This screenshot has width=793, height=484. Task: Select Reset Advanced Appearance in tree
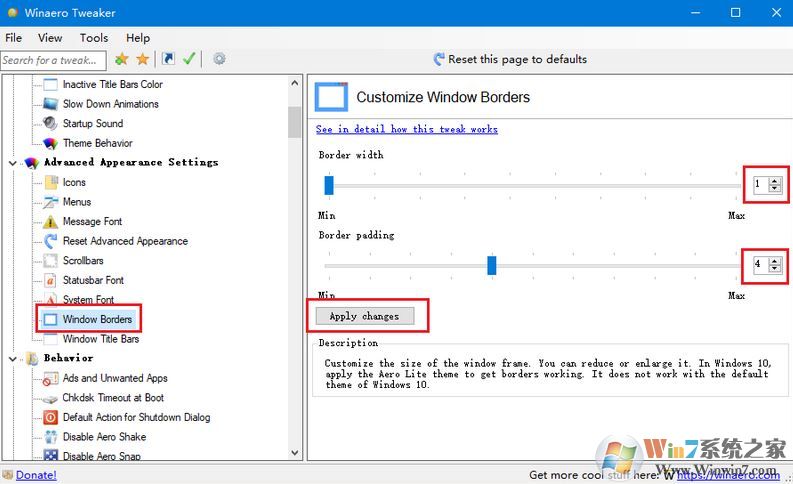pos(124,241)
